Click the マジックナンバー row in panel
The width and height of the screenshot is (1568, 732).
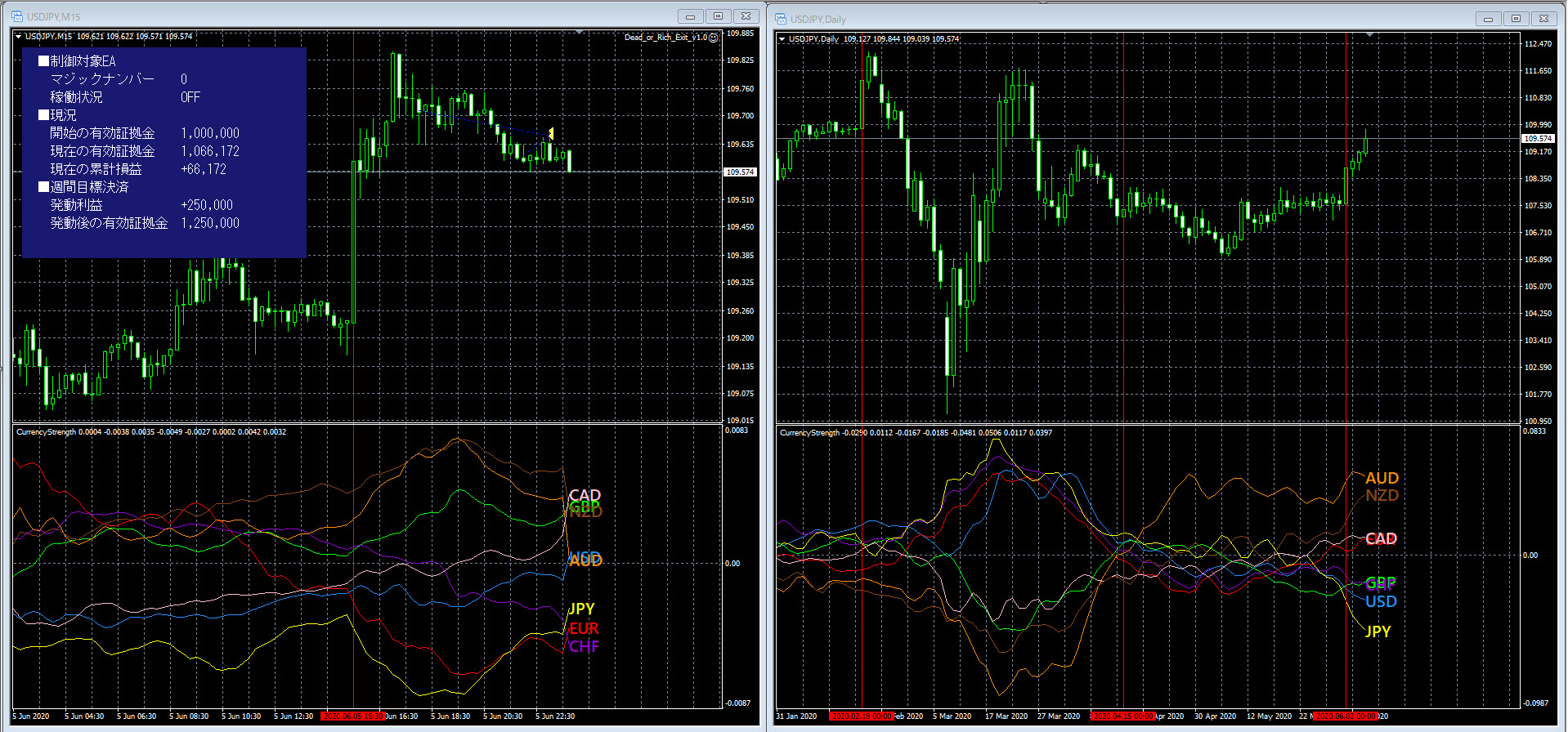tap(119, 79)
